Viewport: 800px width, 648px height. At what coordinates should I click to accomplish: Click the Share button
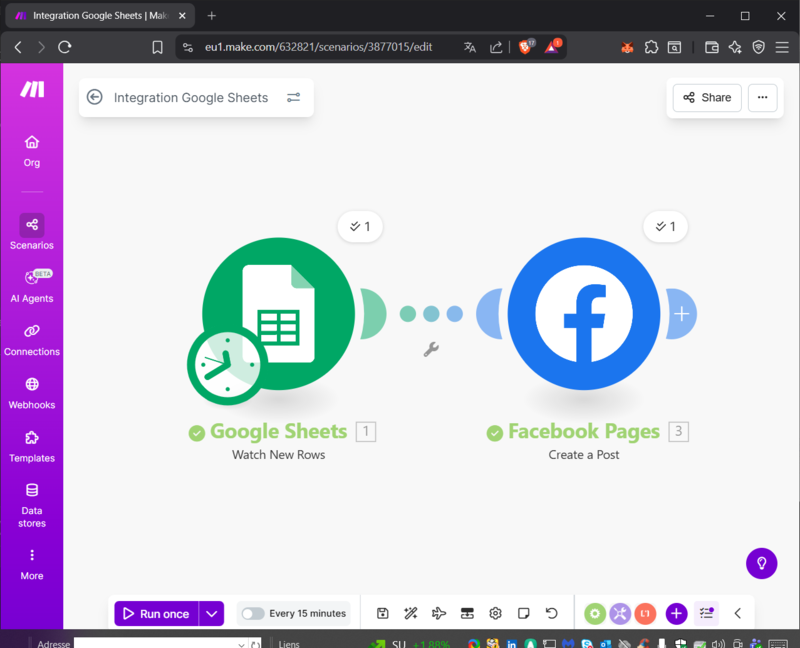[707, 97]
